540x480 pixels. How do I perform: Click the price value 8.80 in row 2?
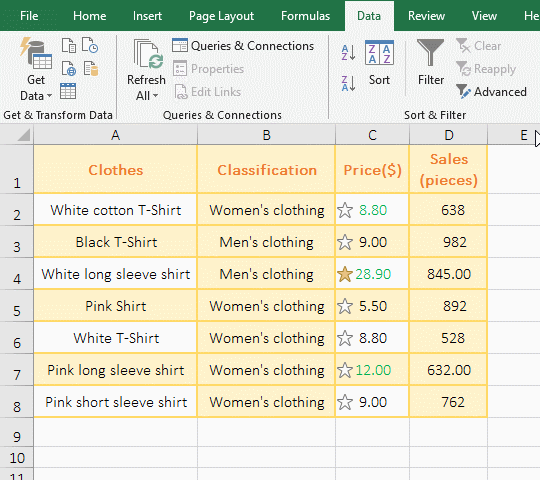(373, 210)
